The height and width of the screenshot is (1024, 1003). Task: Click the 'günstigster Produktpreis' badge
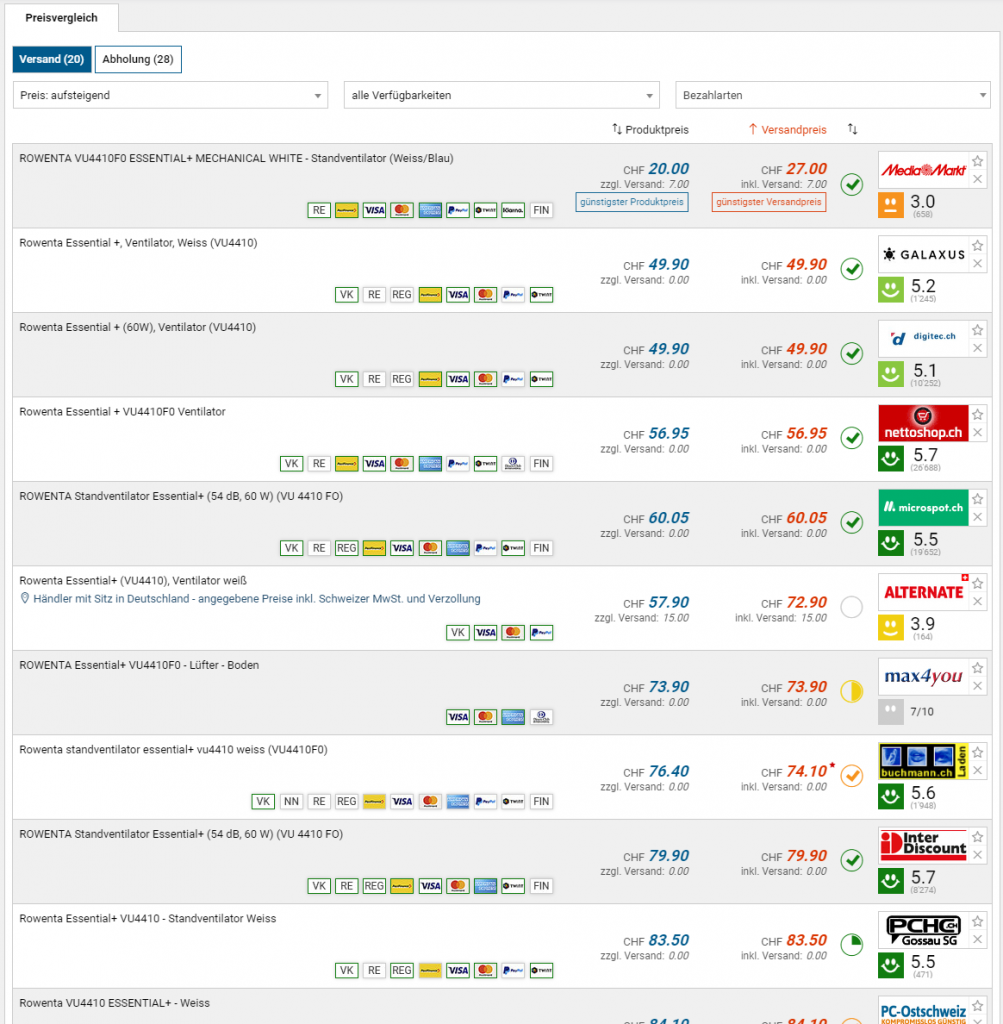pyautogui.click(x=632, y=202)
